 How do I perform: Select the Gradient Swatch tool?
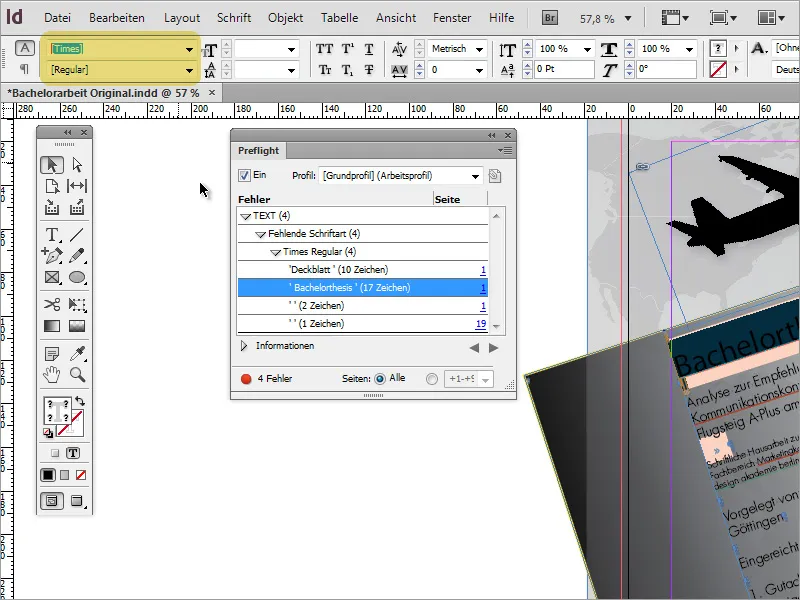pyautogui.click(x=52, y=326)
